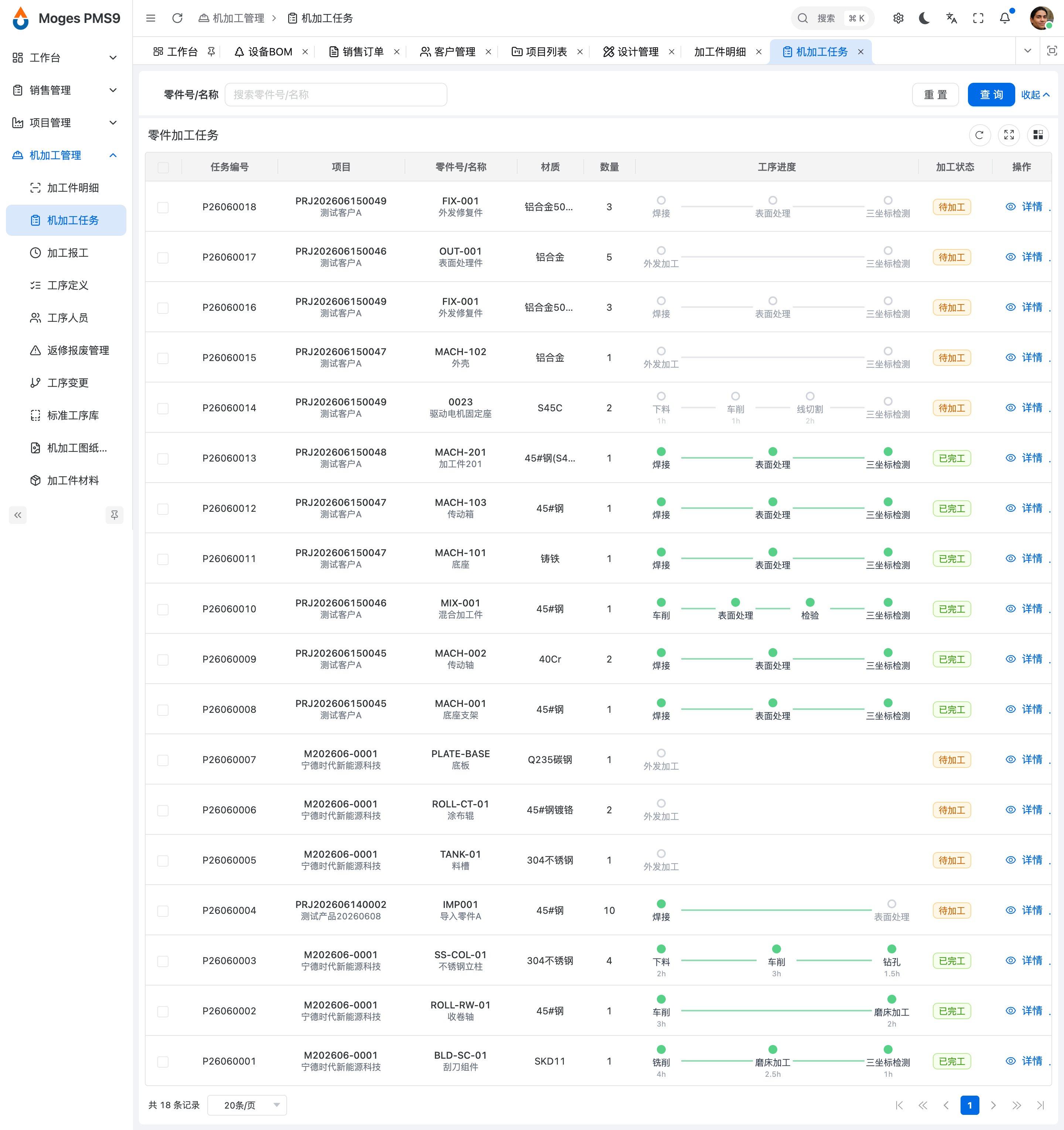The width and height of the screenshot is (1064, 1130).
Task: Open the tabs overflow dropdown chevron
Action: pyautogui.click(x=1028, y=51)
